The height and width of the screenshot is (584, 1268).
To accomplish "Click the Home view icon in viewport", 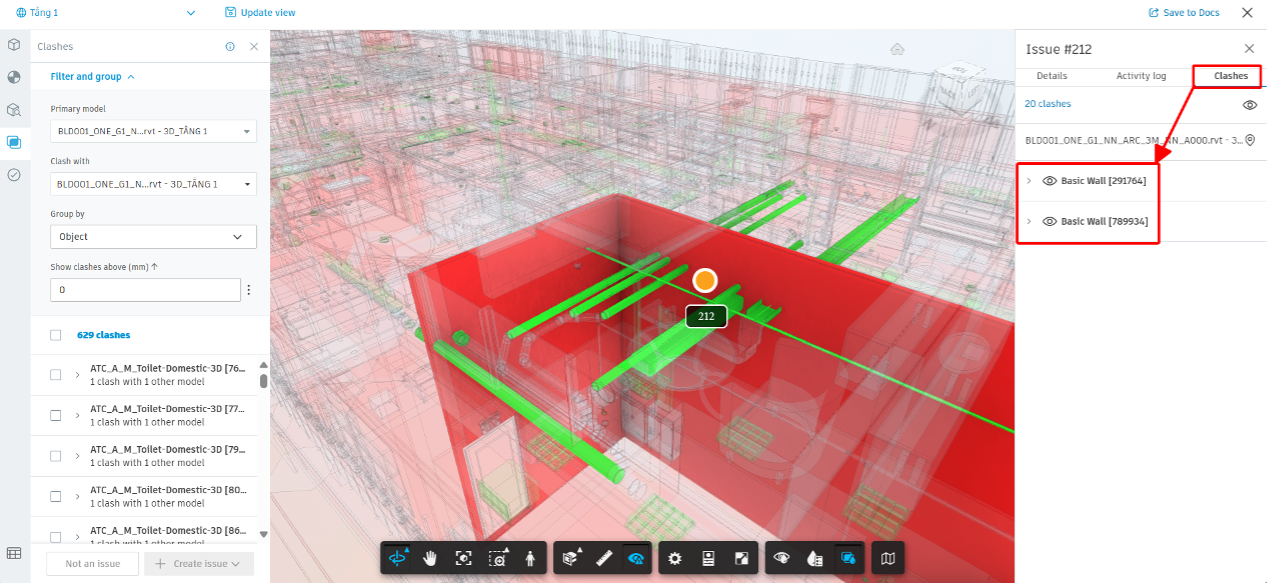I will [898, 48].
